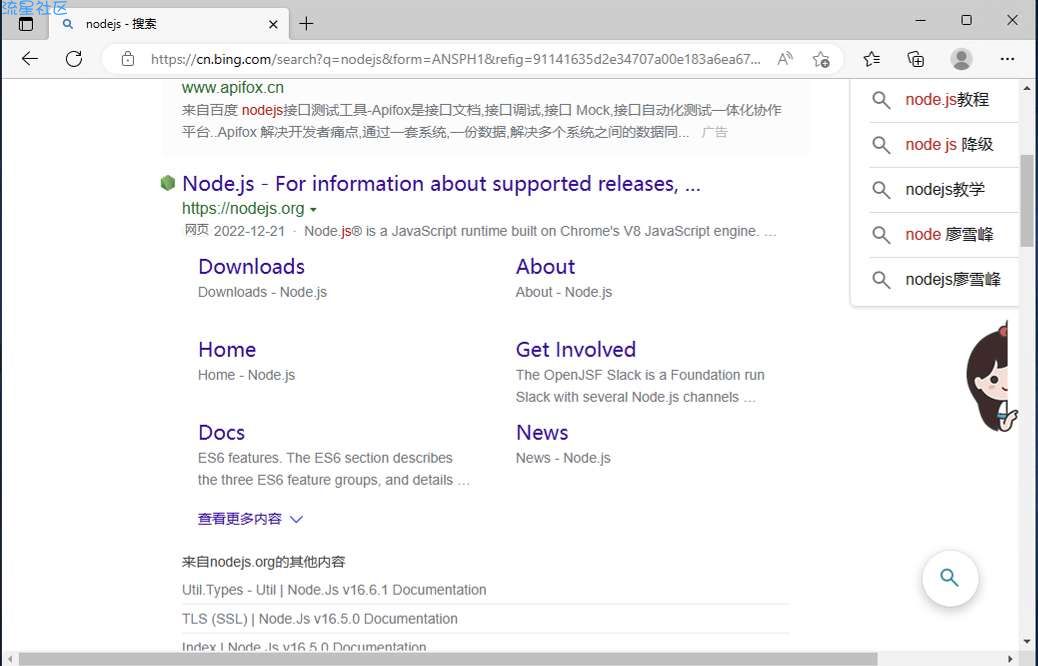Expand 查看更多内容 section
This screenshot has height=666, width=1038.
[x=250, y=518]
